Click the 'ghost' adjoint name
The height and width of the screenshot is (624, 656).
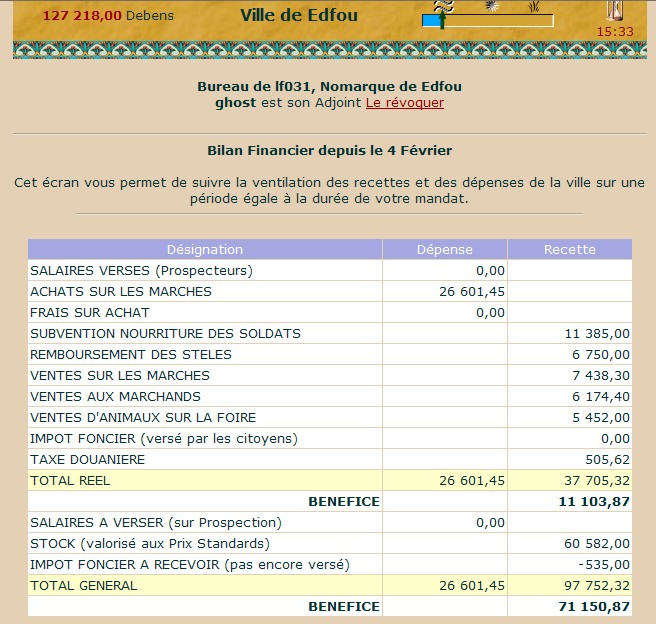236,102
